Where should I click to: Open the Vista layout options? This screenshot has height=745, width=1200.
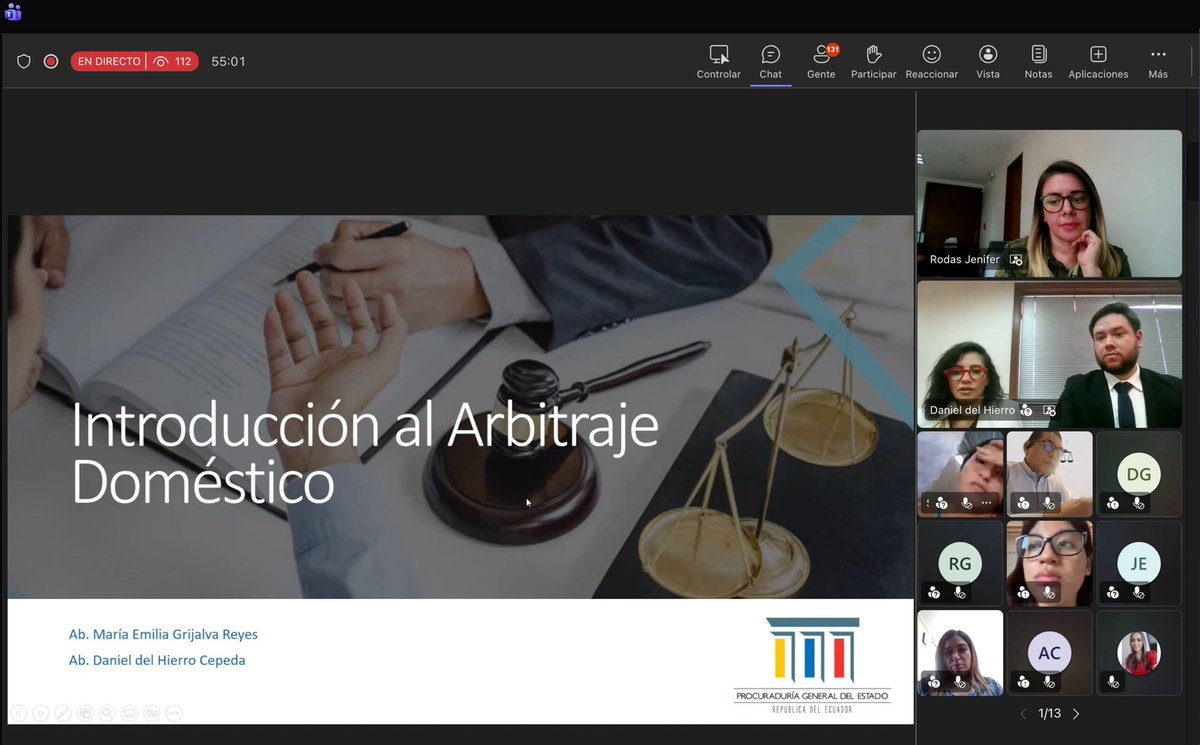coord(988,61)
